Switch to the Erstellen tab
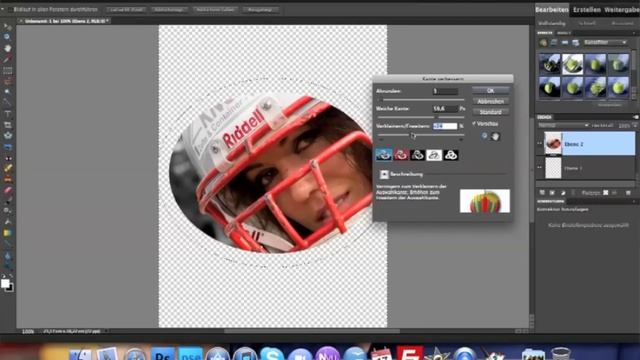Image resolution: width=640 pixels, height=360 pixels. click(x=587, y=10)
